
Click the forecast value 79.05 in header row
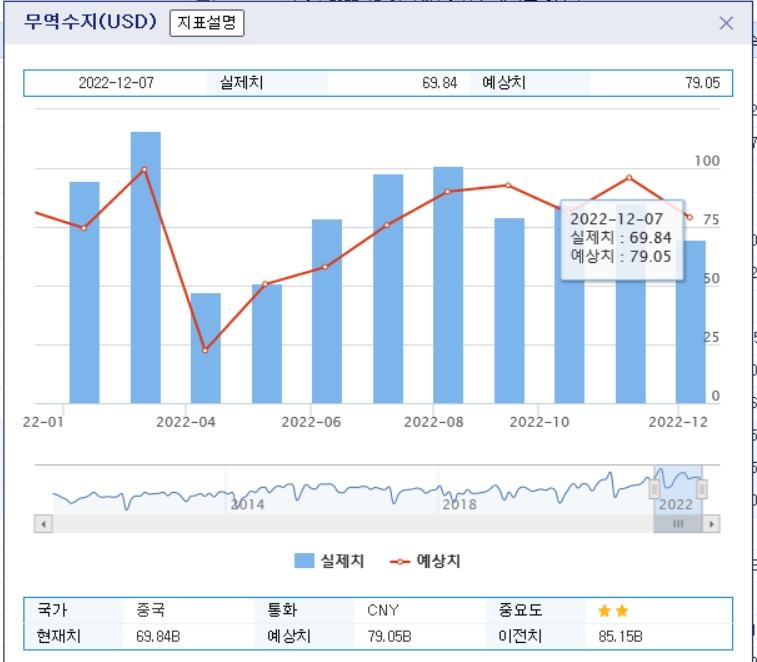[x=702, y=83]
